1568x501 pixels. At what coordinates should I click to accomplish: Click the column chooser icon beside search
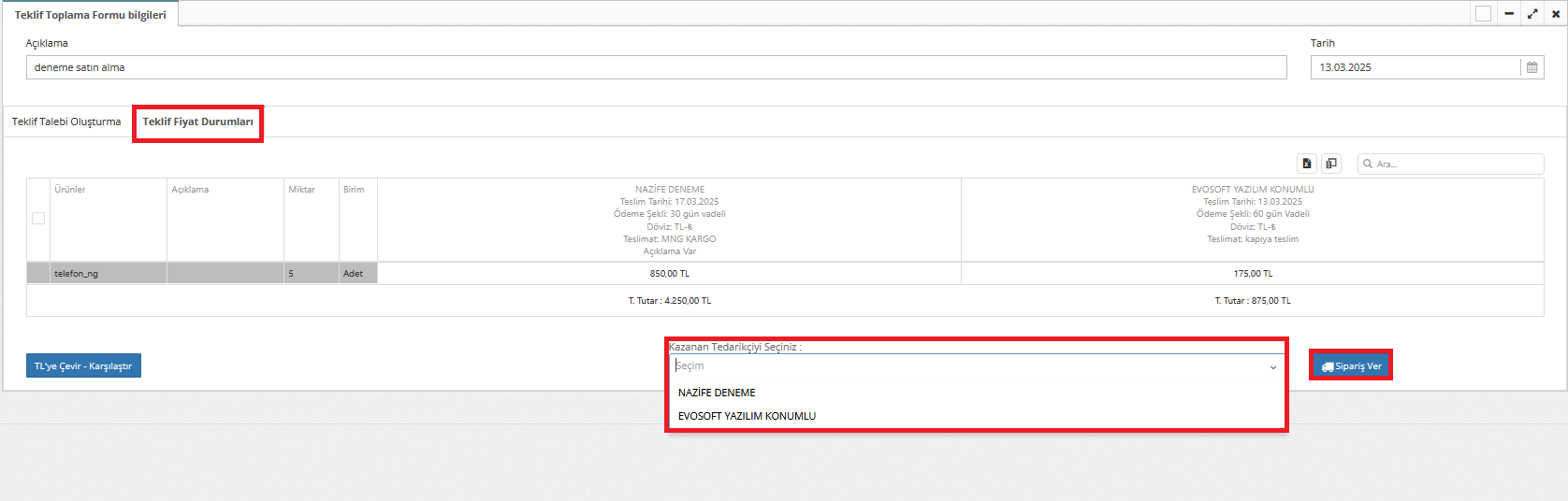[x=1331, y=164]
